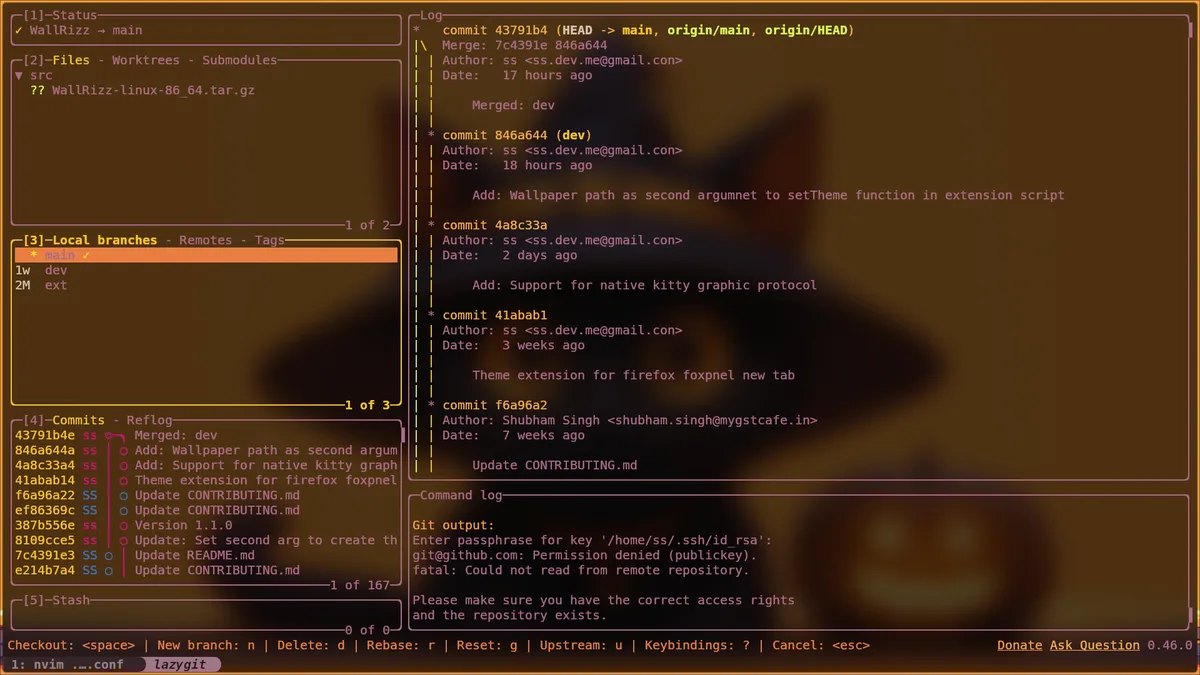The height and width of the screenshot is (675, 1200).
Task: Click Keybindings: ? hint
Action: tap(697, 645)
